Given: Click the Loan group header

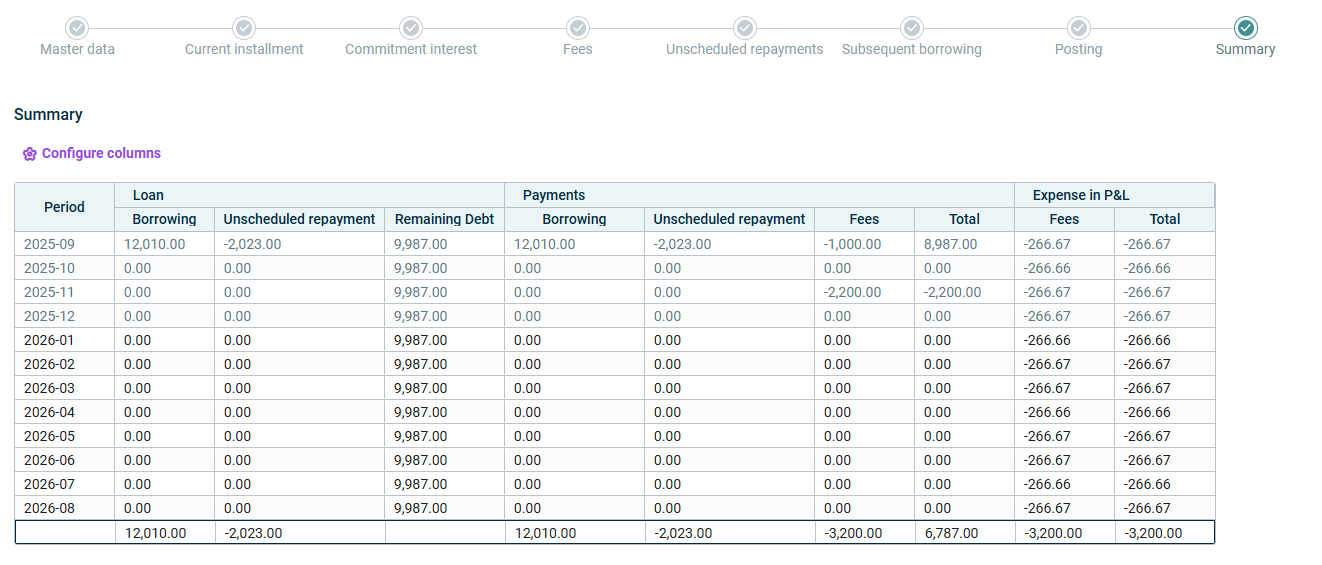Looking at the screenshot, I should (x=310, y=195).
